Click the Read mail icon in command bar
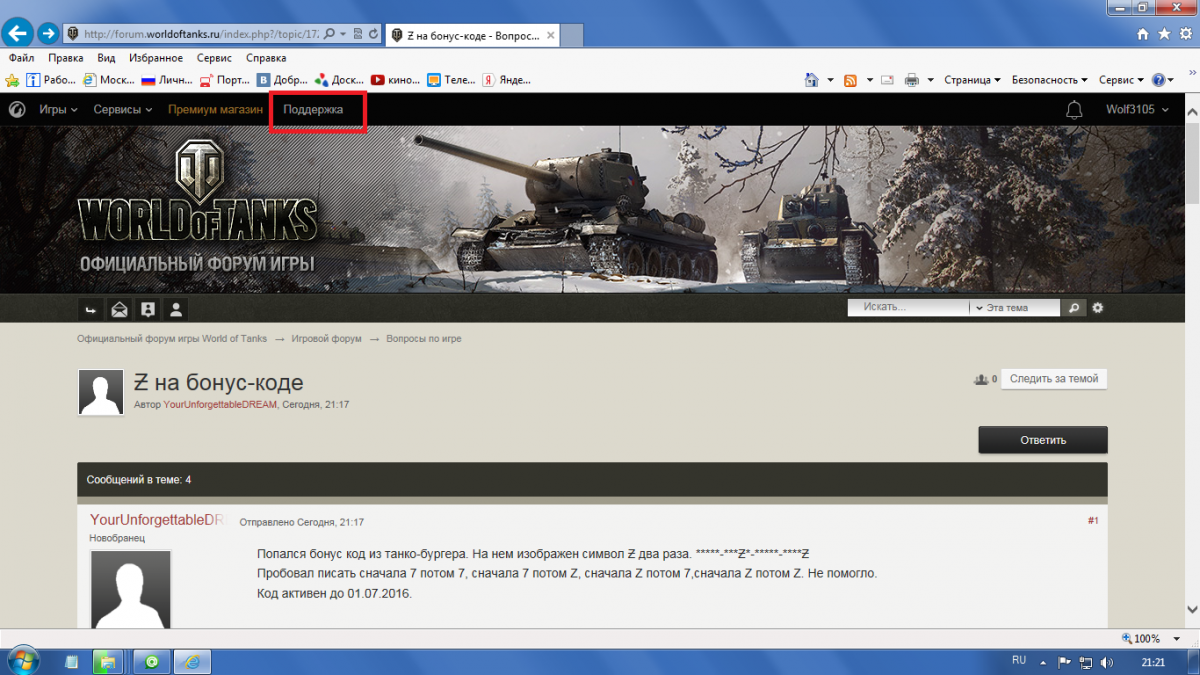This screenshot has width=1200, height=675. (x=887, y=80)
